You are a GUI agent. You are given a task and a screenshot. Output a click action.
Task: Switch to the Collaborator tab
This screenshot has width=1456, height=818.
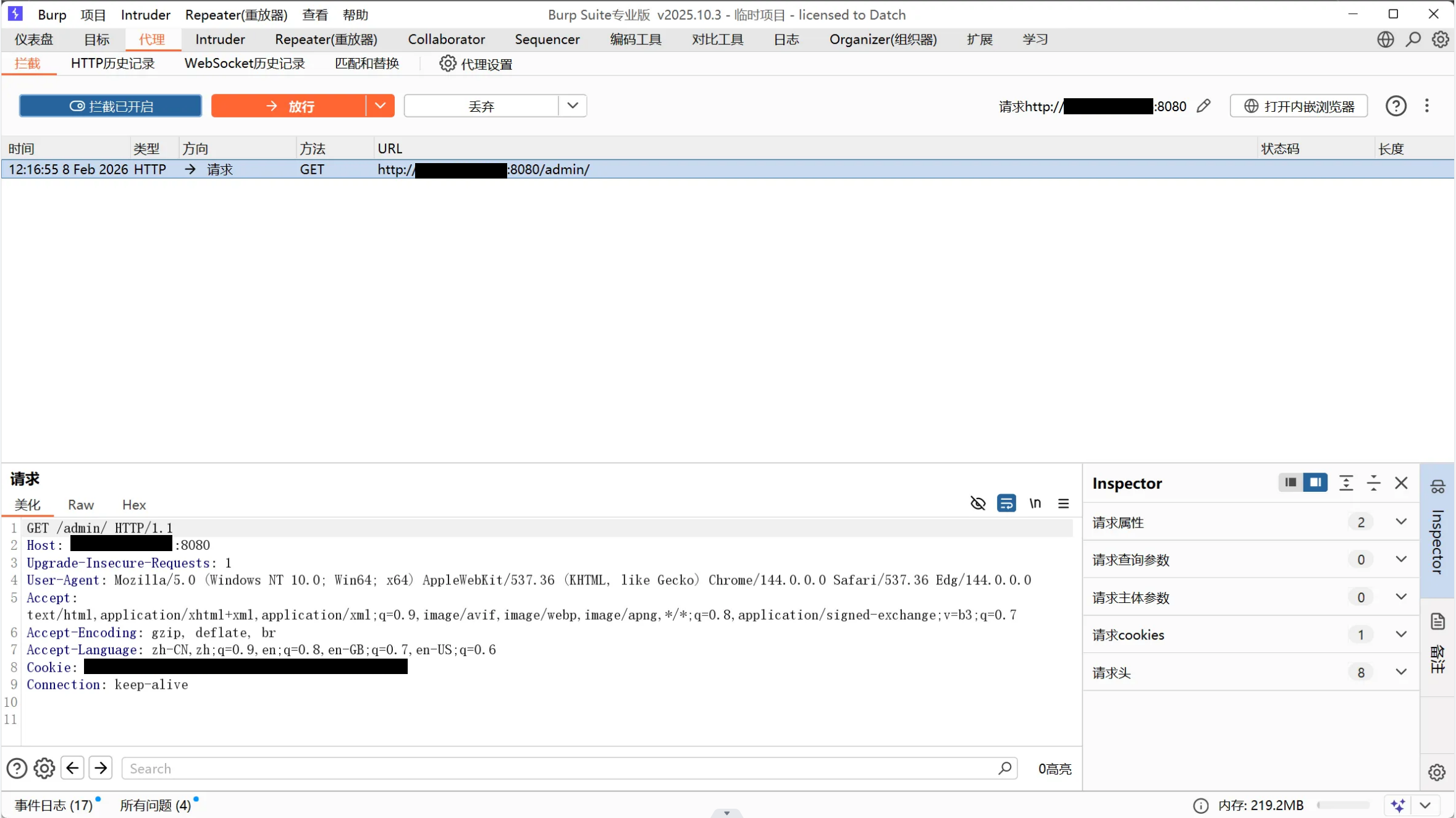(447, 40)
